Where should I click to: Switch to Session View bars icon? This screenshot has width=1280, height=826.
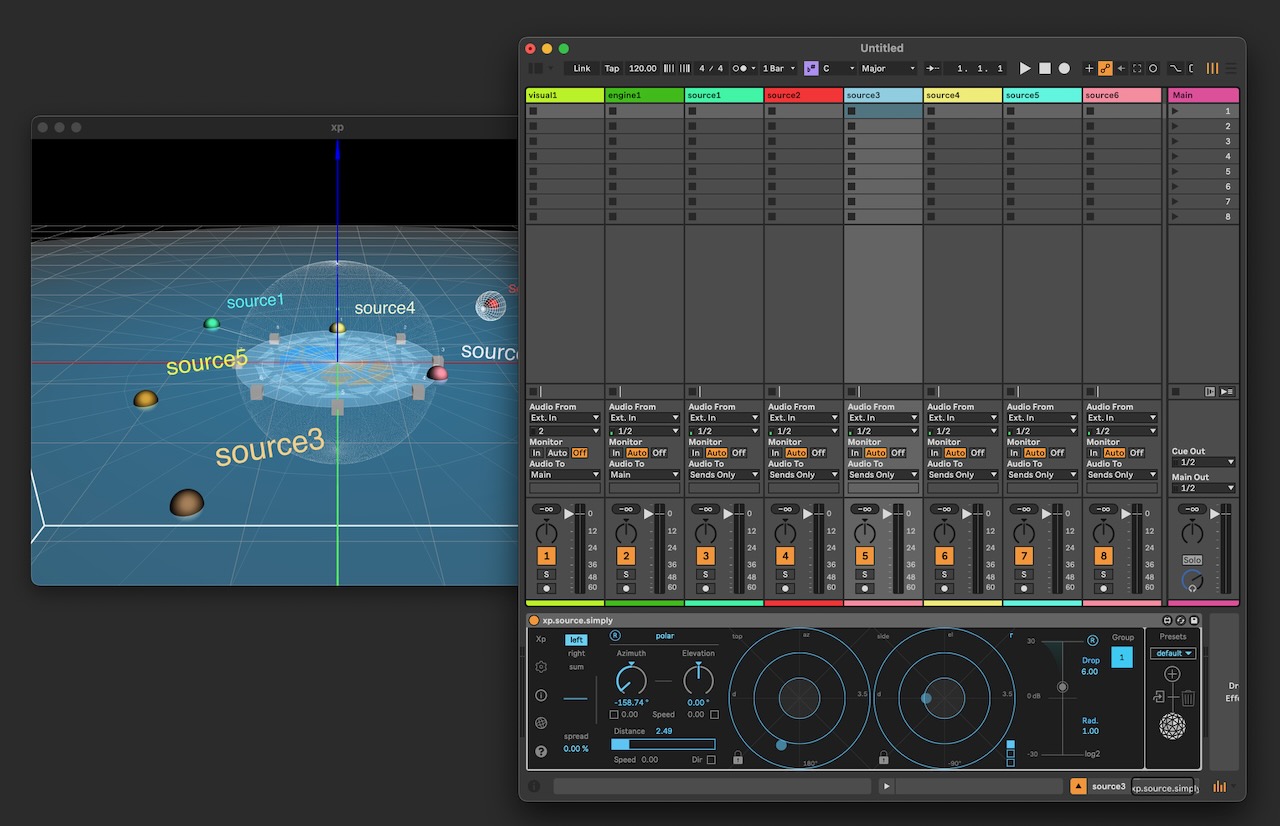tap(1213, 68)
